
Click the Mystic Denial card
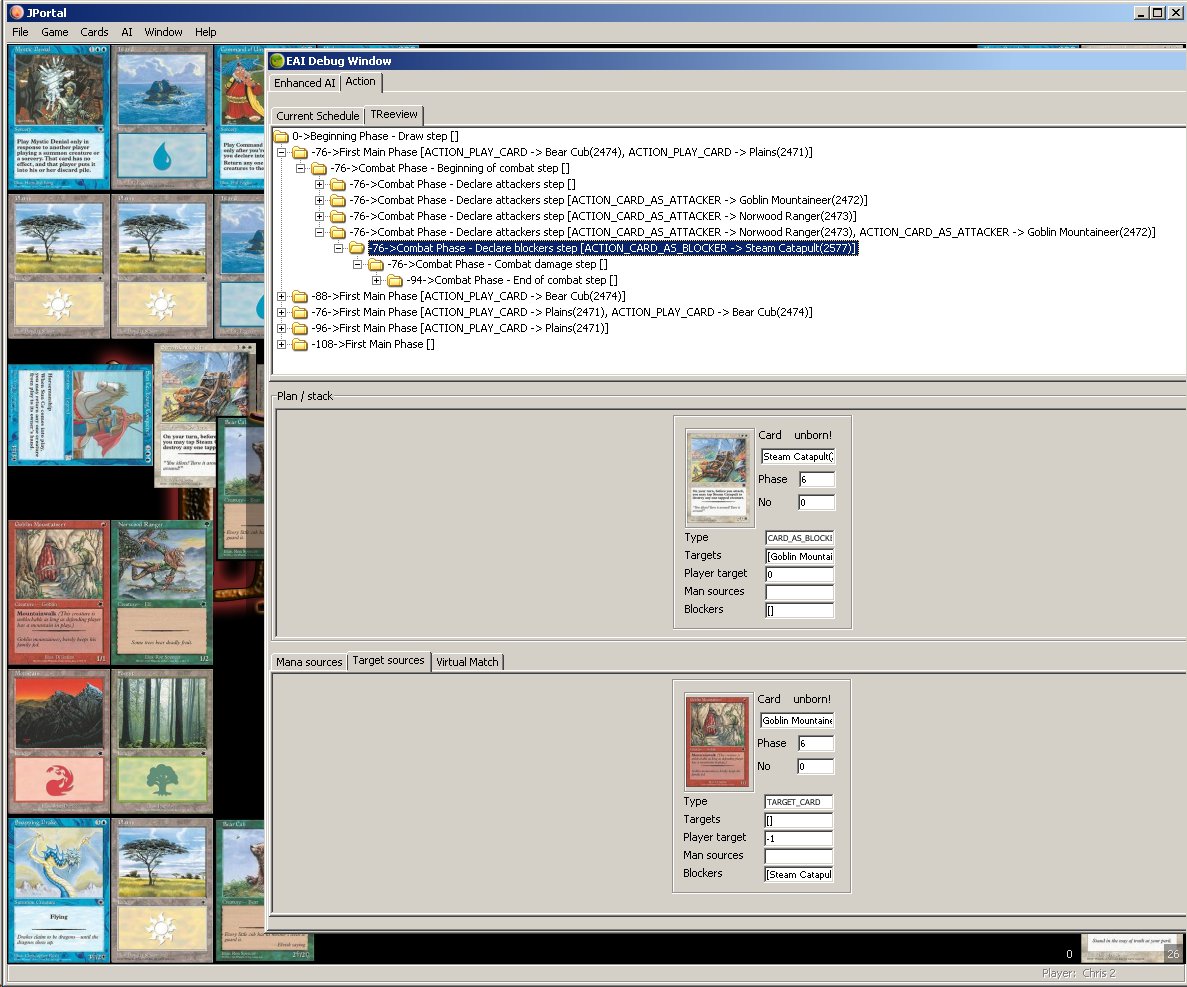59,117
